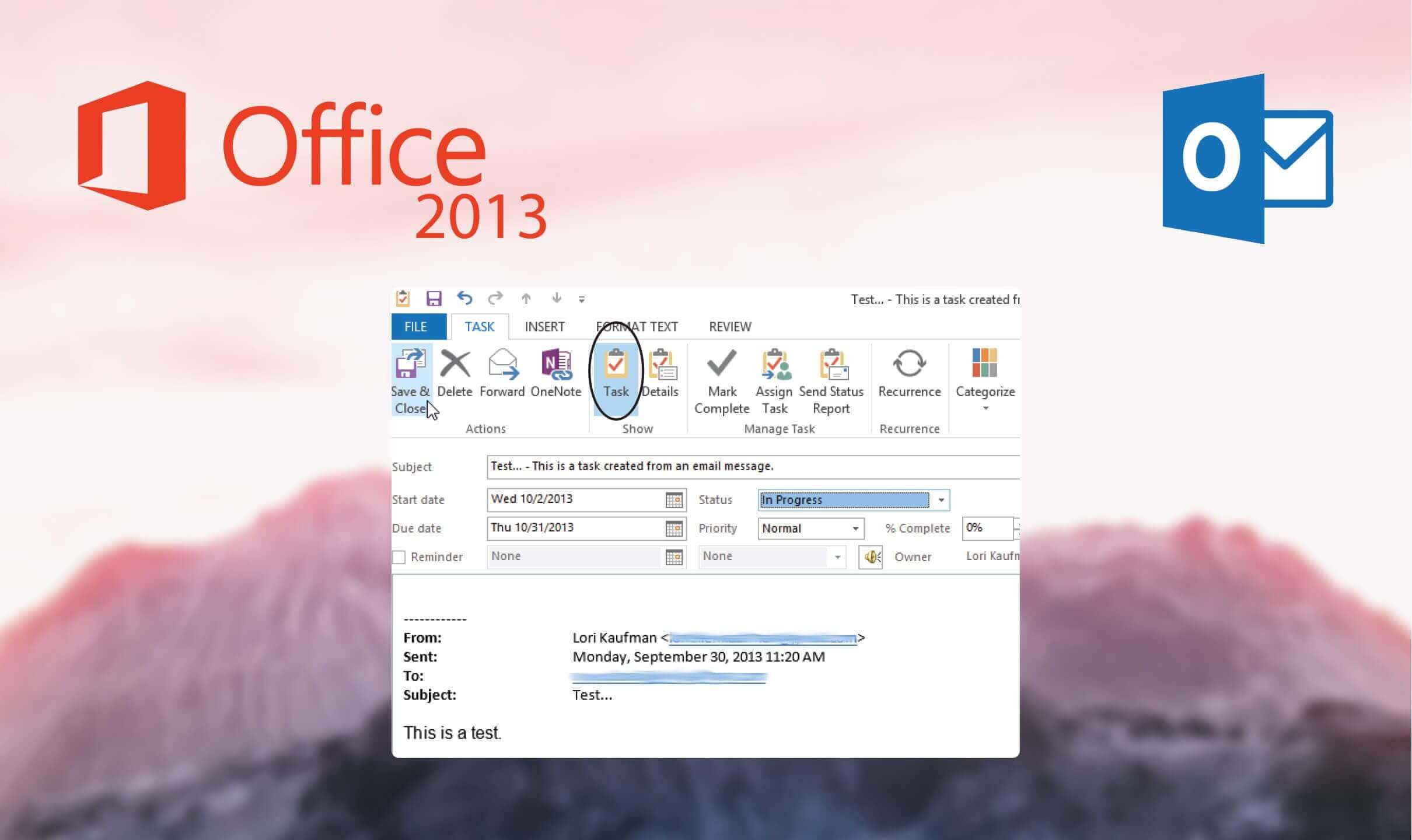Open the Status dropdown
Image resolution: width=1412 pixels, height=840 pixels.
(x=941, y=500)
